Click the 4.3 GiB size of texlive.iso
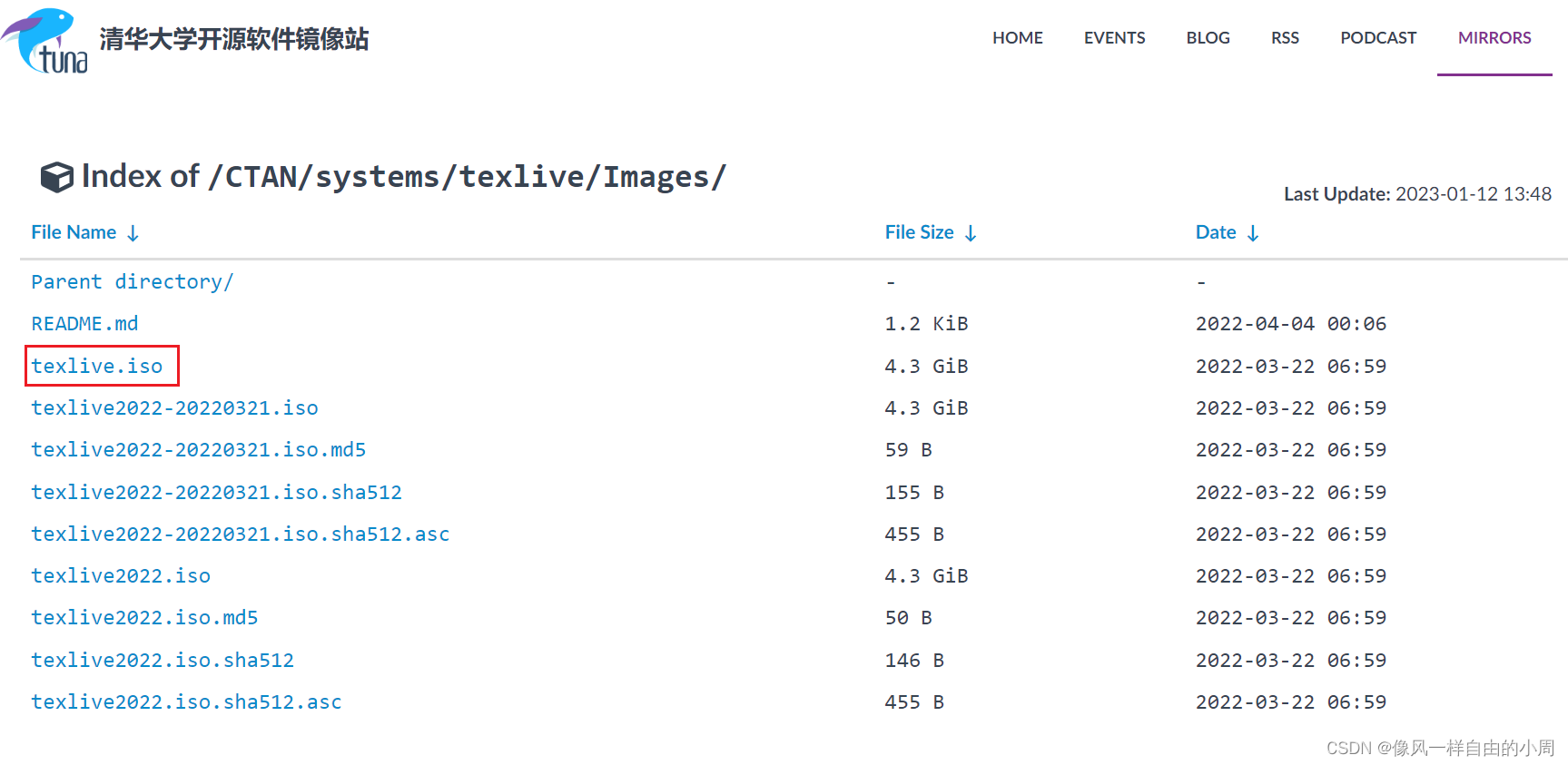The width and height of the screenshot is (1568, 765). coord(926,367)
